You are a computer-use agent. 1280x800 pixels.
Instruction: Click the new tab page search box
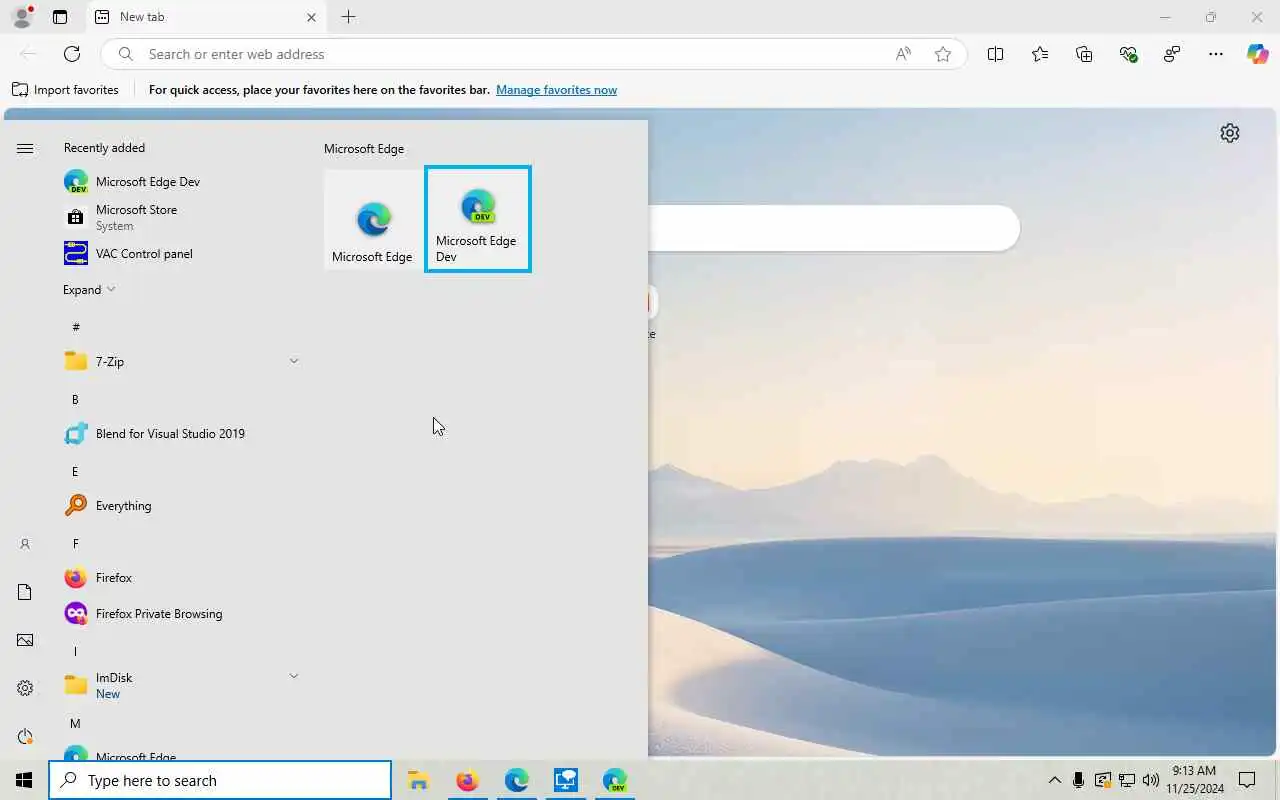[x=834, y=228]
